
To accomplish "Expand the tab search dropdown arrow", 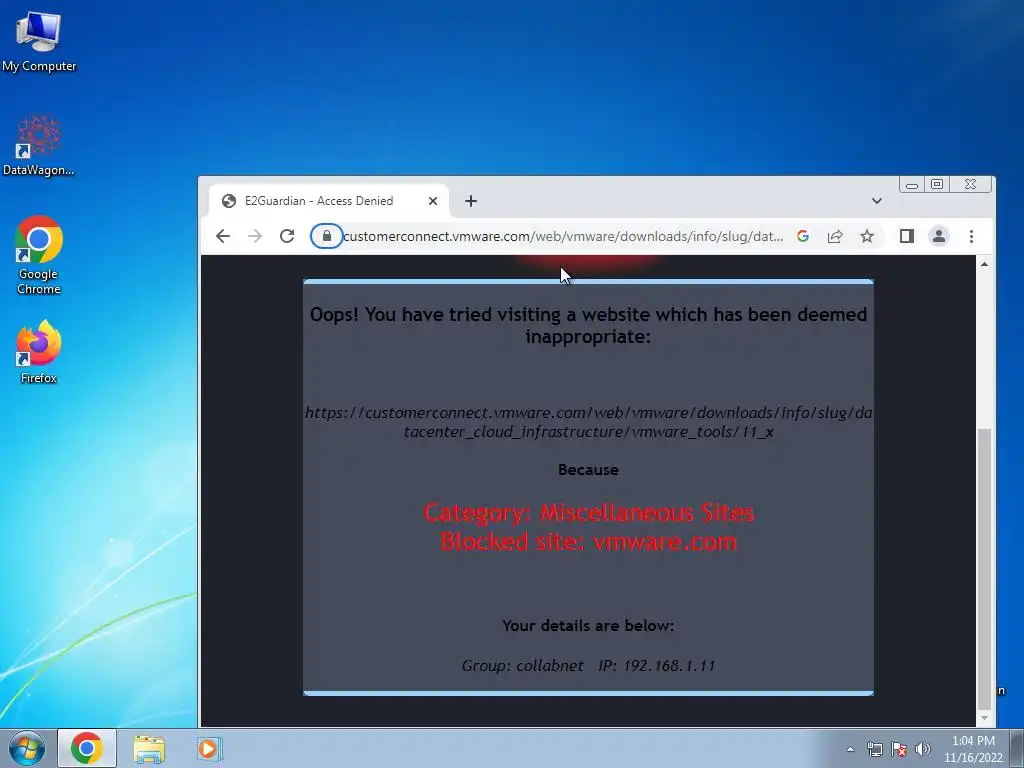I will (x=877, y=201).
